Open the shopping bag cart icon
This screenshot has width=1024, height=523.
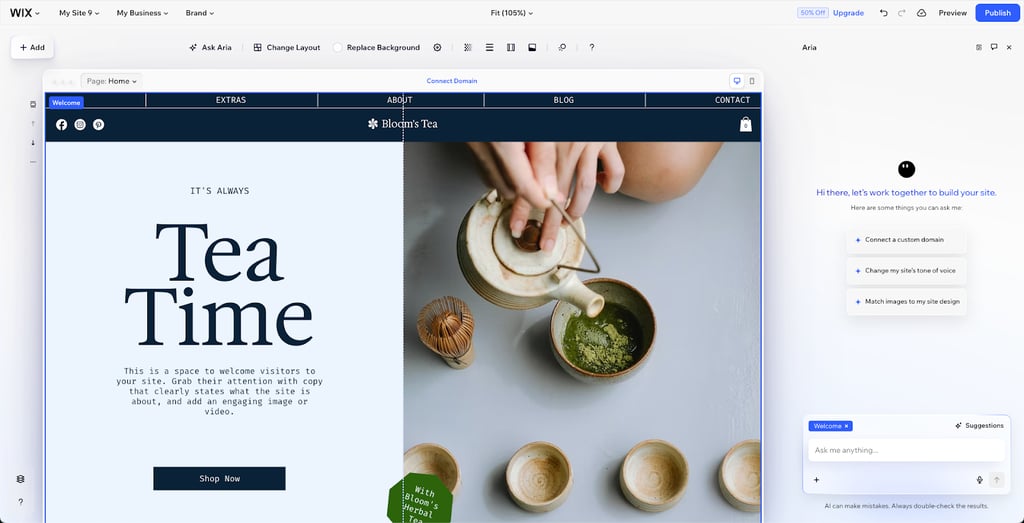[746, 124]
